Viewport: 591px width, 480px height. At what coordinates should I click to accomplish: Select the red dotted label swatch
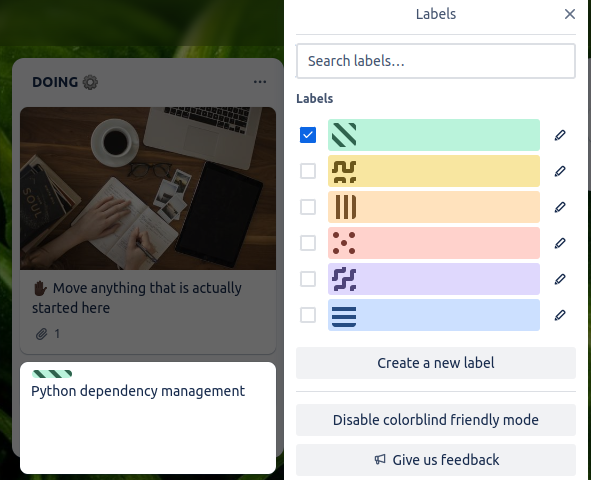(x=434, y=243)
